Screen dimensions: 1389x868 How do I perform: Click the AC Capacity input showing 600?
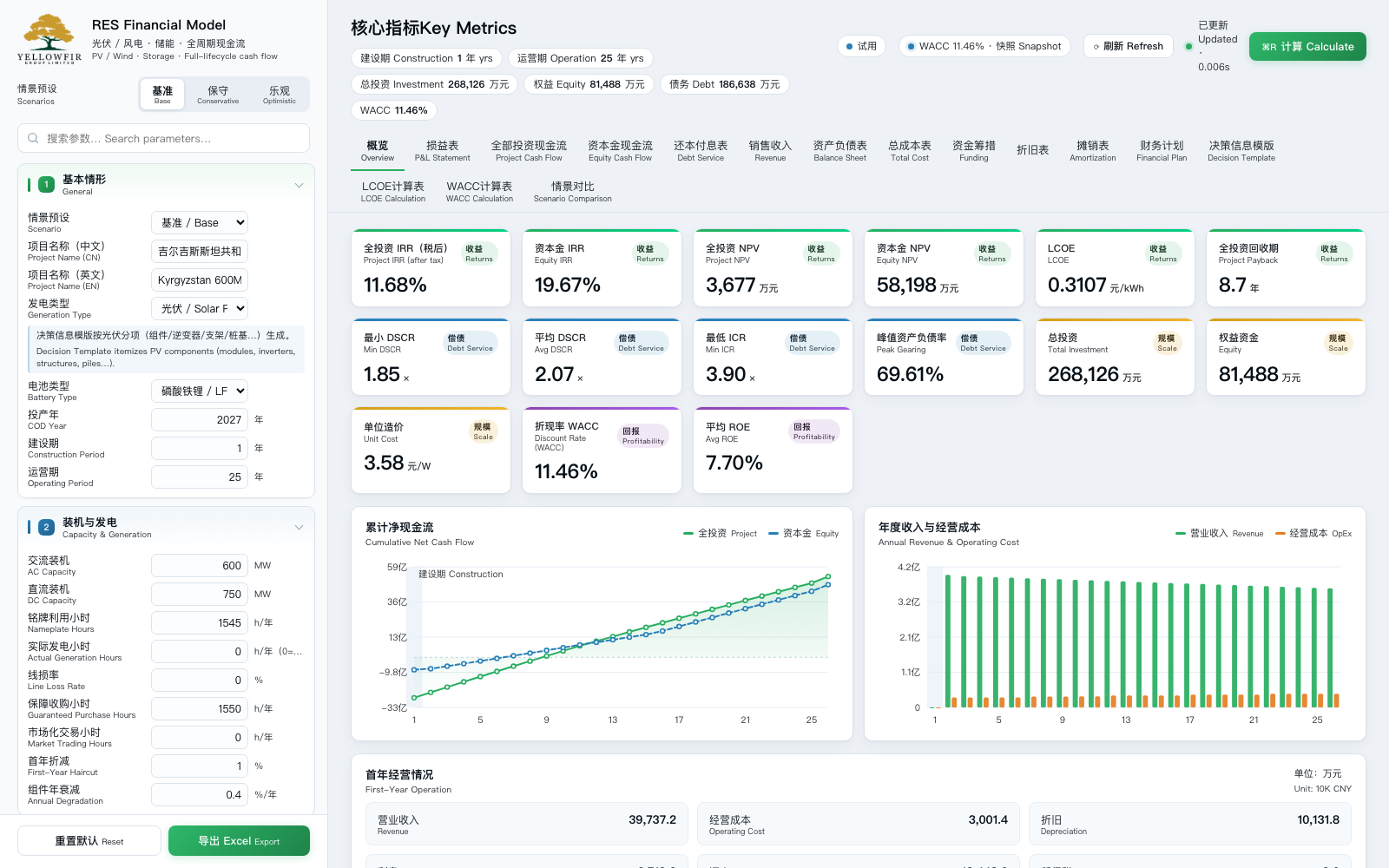coord(200,566)
